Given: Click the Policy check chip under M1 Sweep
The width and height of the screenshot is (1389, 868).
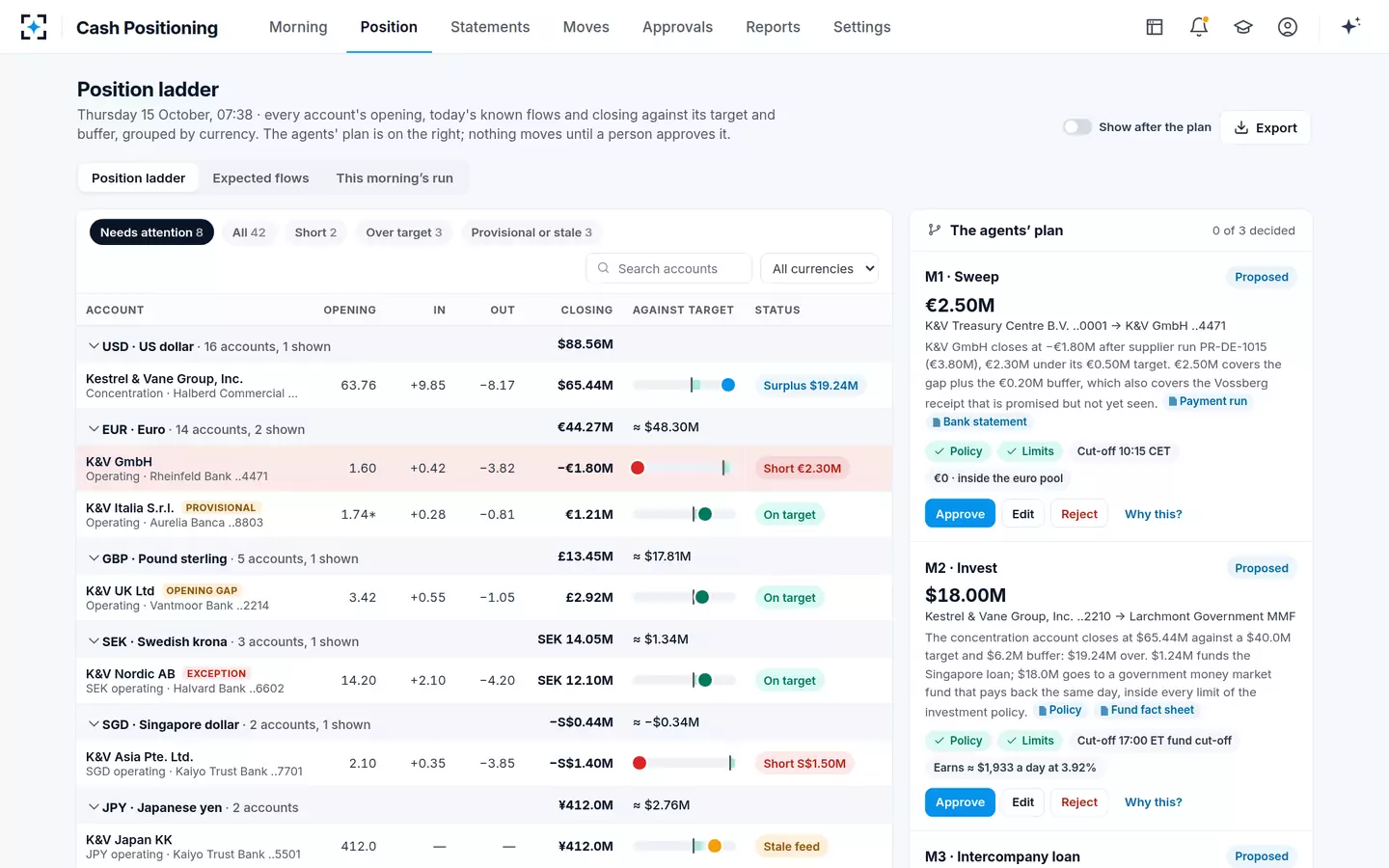Looking at the screenshot, I should point(958,451).
